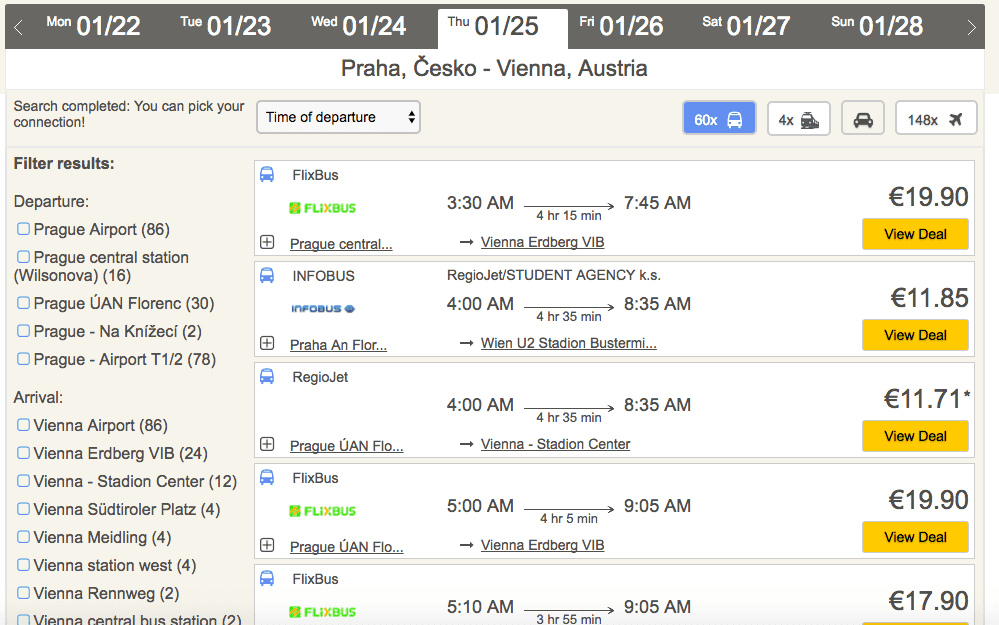
Task: Open Vienna Erdberg VIB link of 5:00 AM trip
Action: 542,545
